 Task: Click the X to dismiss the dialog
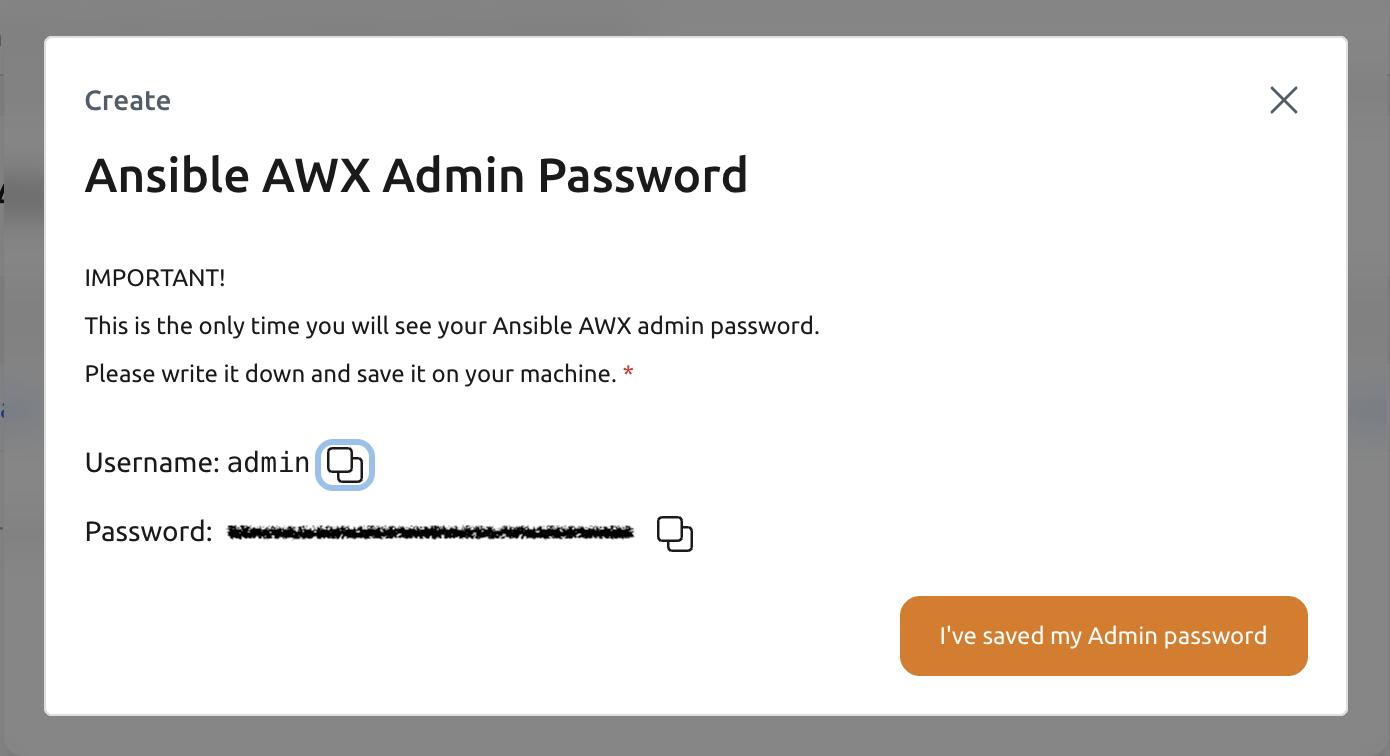[x=1283, y=100]
